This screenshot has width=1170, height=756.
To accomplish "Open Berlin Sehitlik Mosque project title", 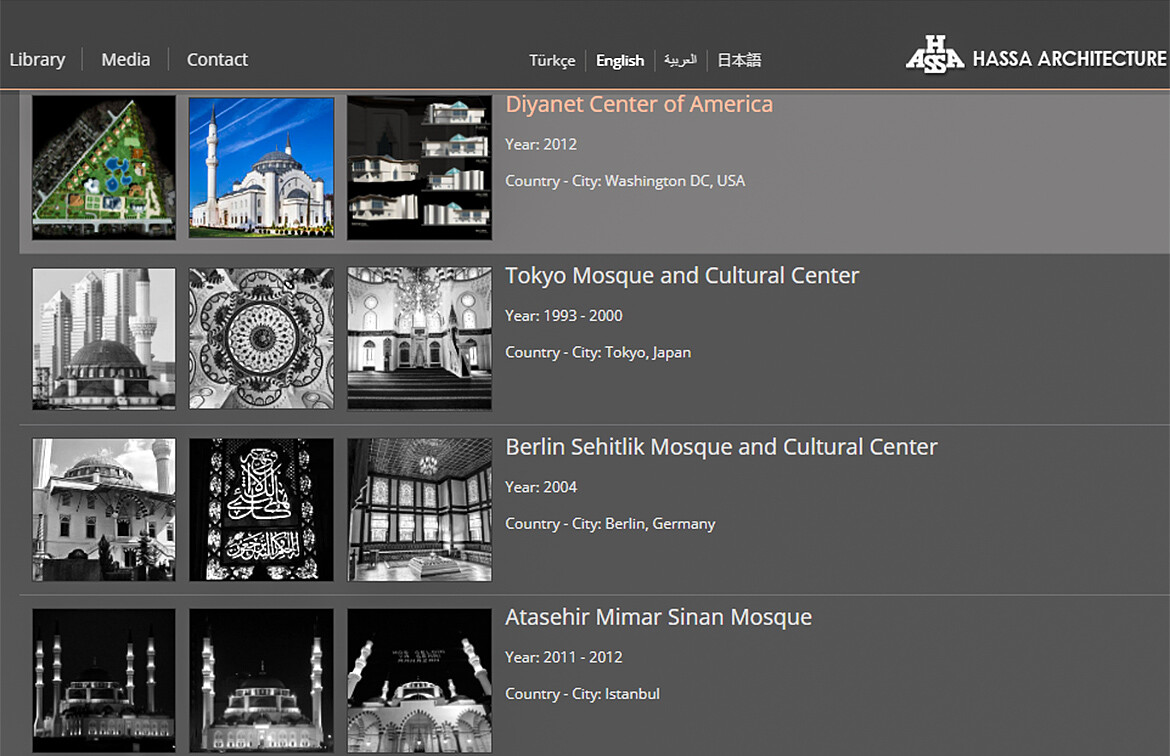I will coord(721,446).
